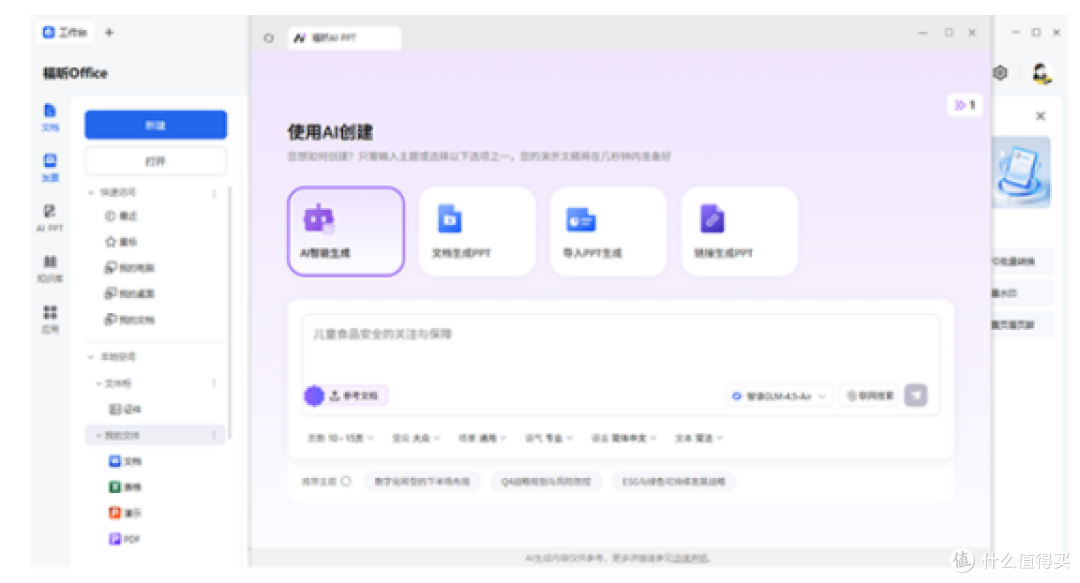Open the 受众 audience dropdown
Image resolution: width=1080 pixels, height=583 pixels.
point(416,438)
